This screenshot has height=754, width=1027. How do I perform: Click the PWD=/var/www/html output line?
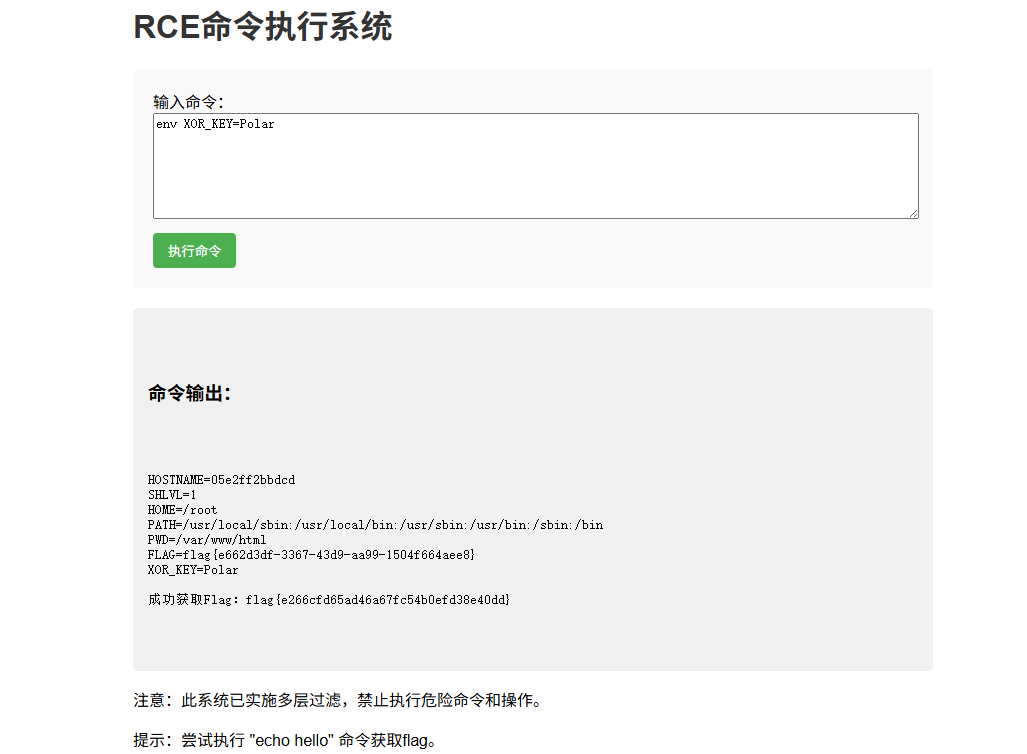(x=207, y=540)
